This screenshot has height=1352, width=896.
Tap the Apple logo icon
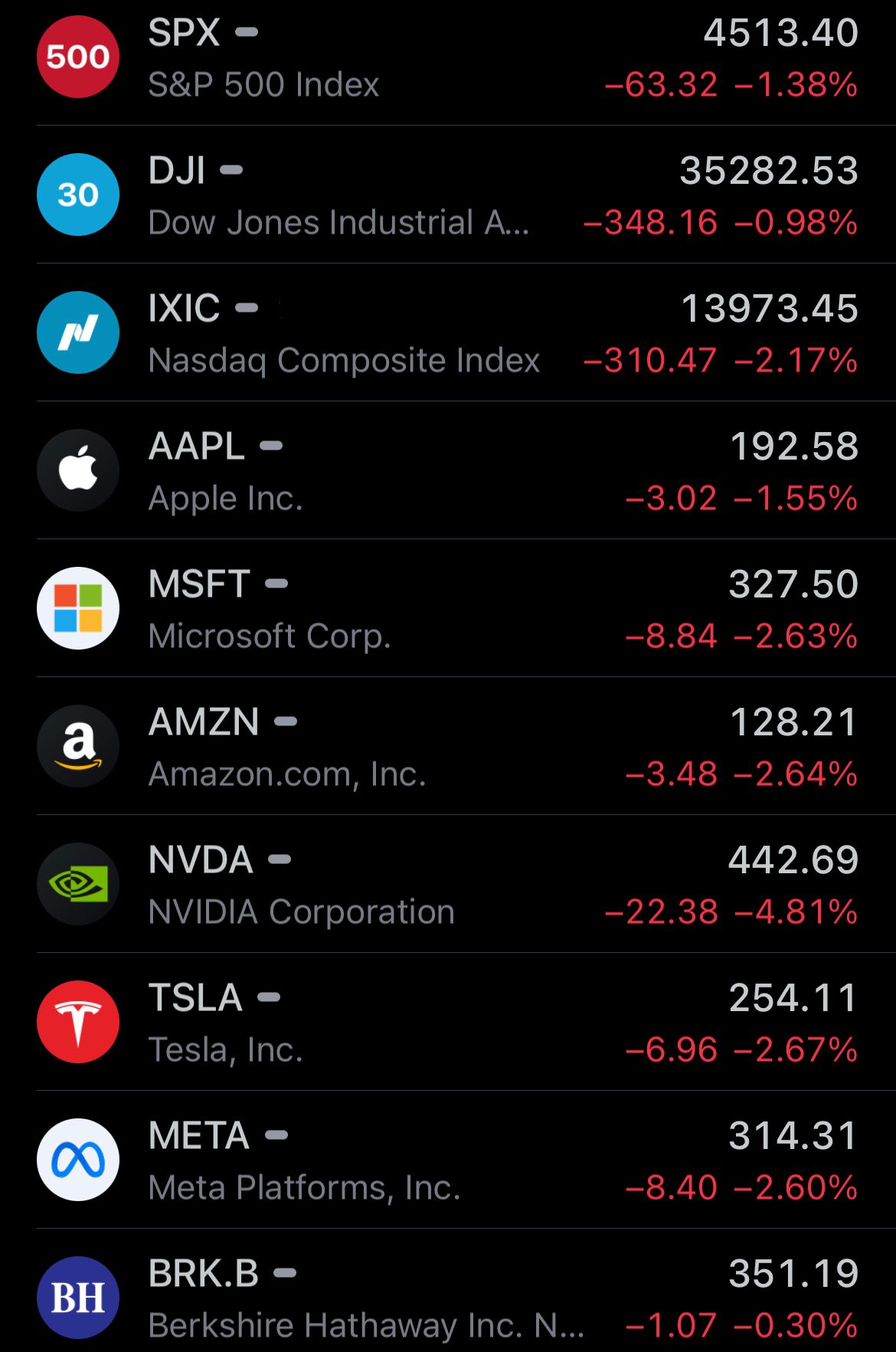78,470
